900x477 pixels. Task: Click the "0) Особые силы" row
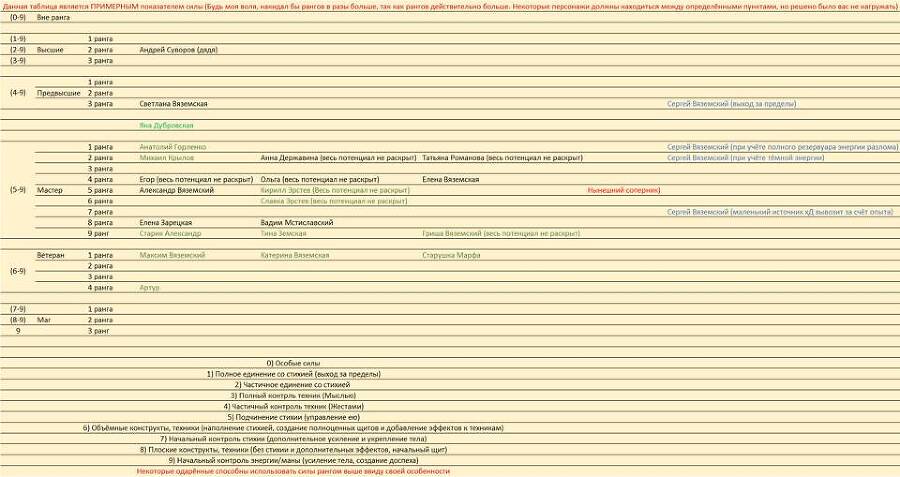(293, 363)
